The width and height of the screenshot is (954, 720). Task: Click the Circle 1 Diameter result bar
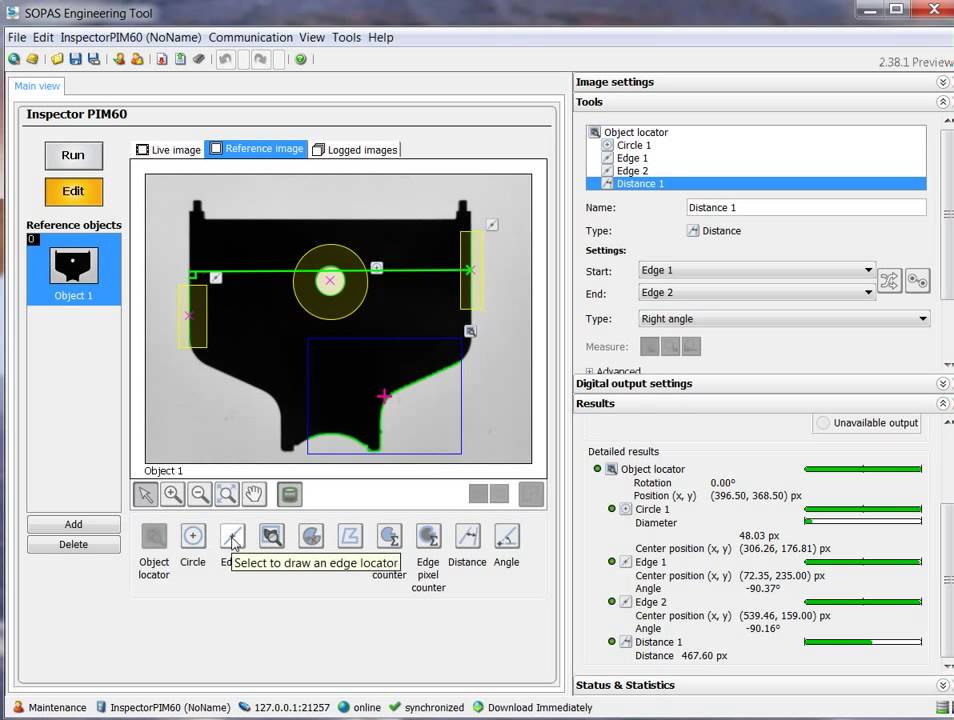tap(863, 522)
